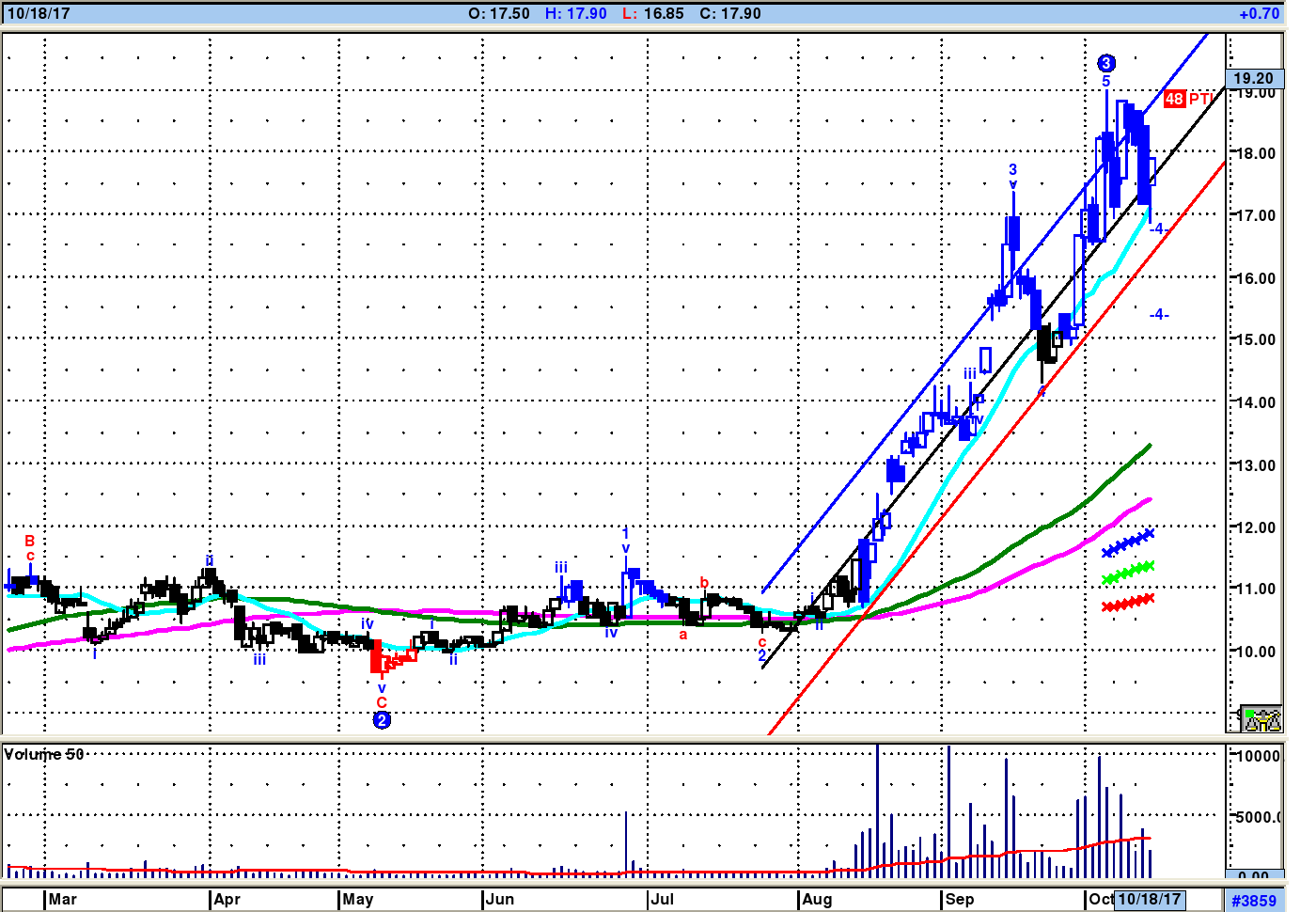This screenshot has height=912, width=1316.
Task: Click the lower -4- wave projection label
Action: click(1159, 314)
